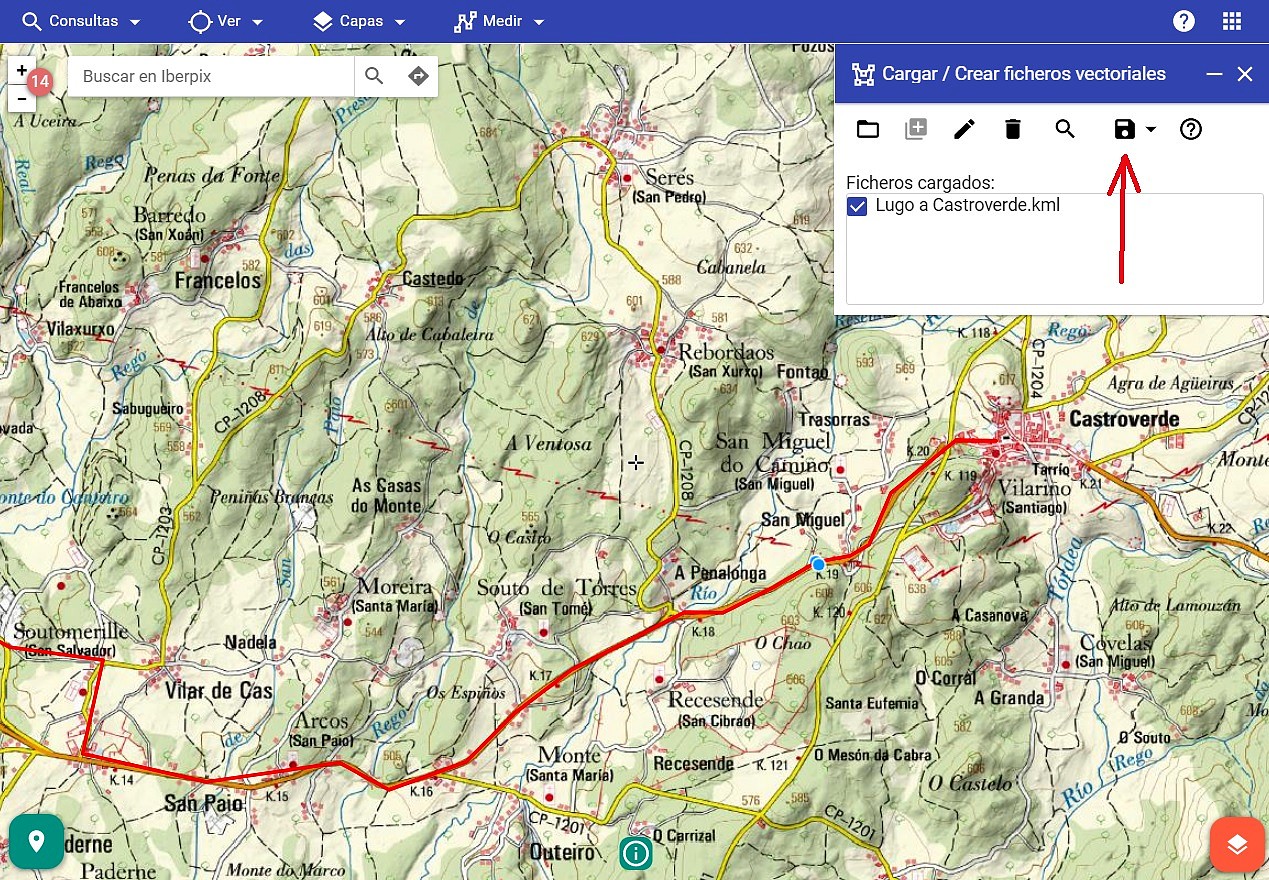Zoom out the map with minus button
This screenshot has width=1269, height=880.
pyautogui.click(x=22, y=98)
